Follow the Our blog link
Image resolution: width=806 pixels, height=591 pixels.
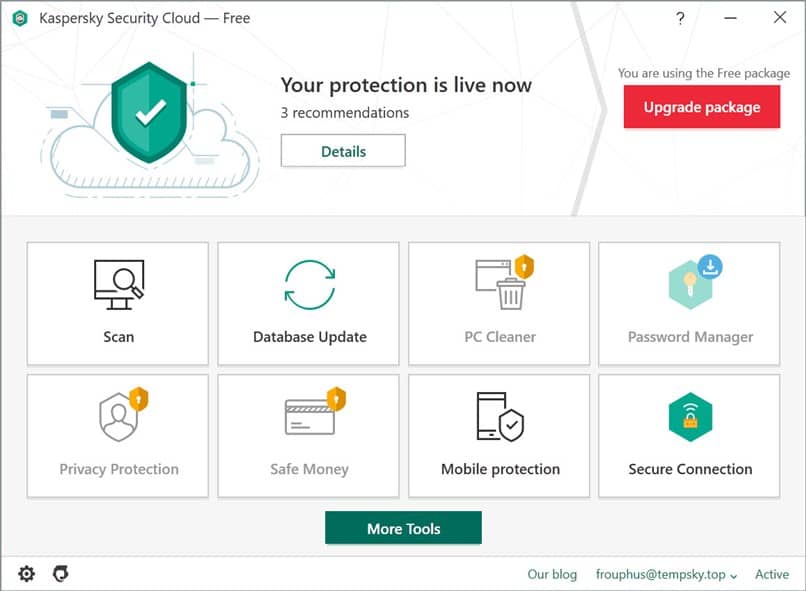552,574
